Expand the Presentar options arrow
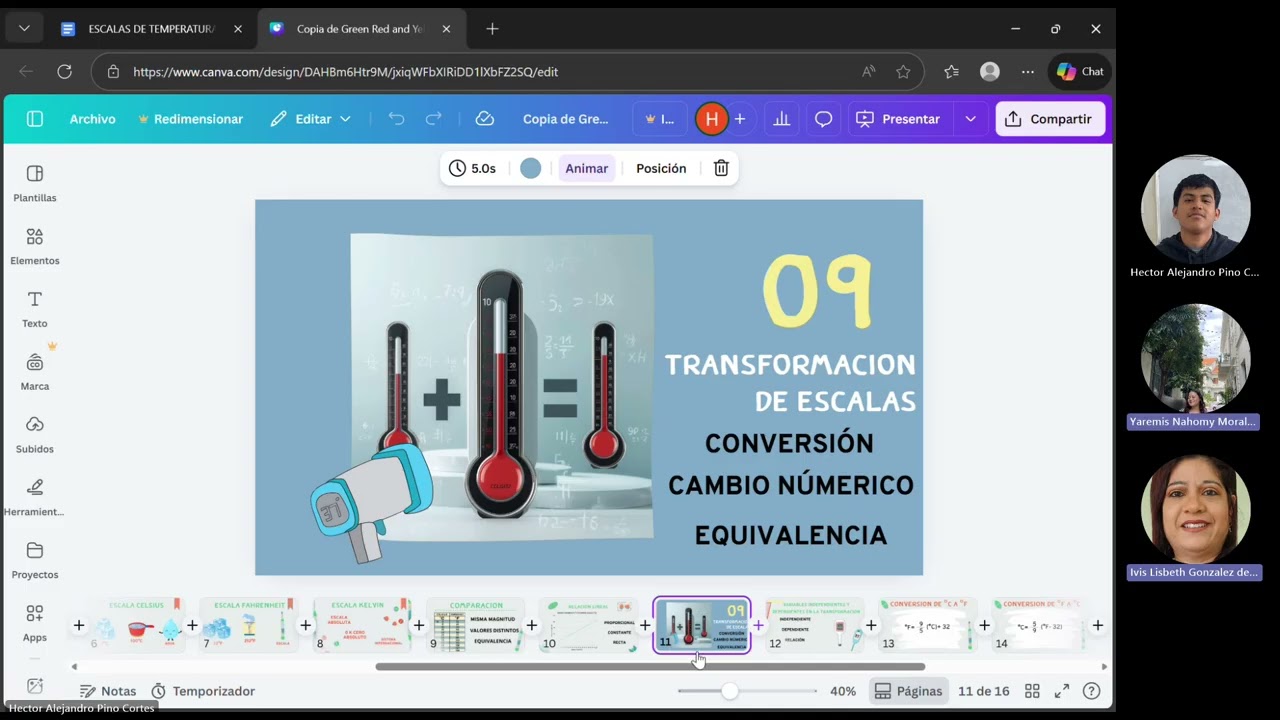The height and width of the screenshot is (720, 1280). pyautogui.click(x=970, y=119)
